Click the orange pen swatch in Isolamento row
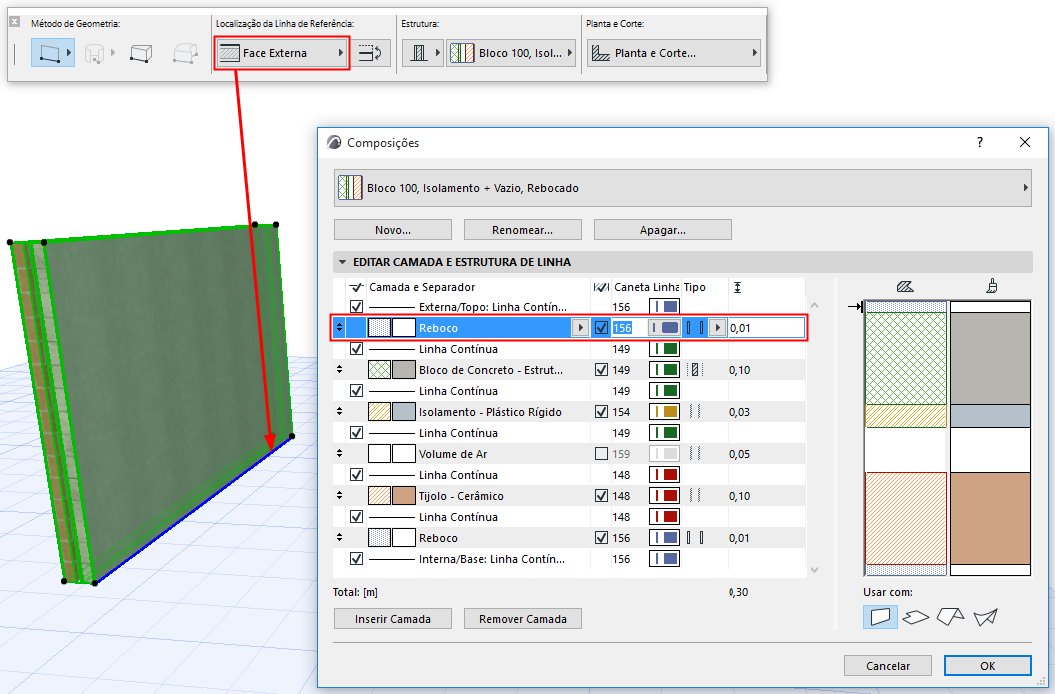The image size is (1055, 694). click(664, 412)
